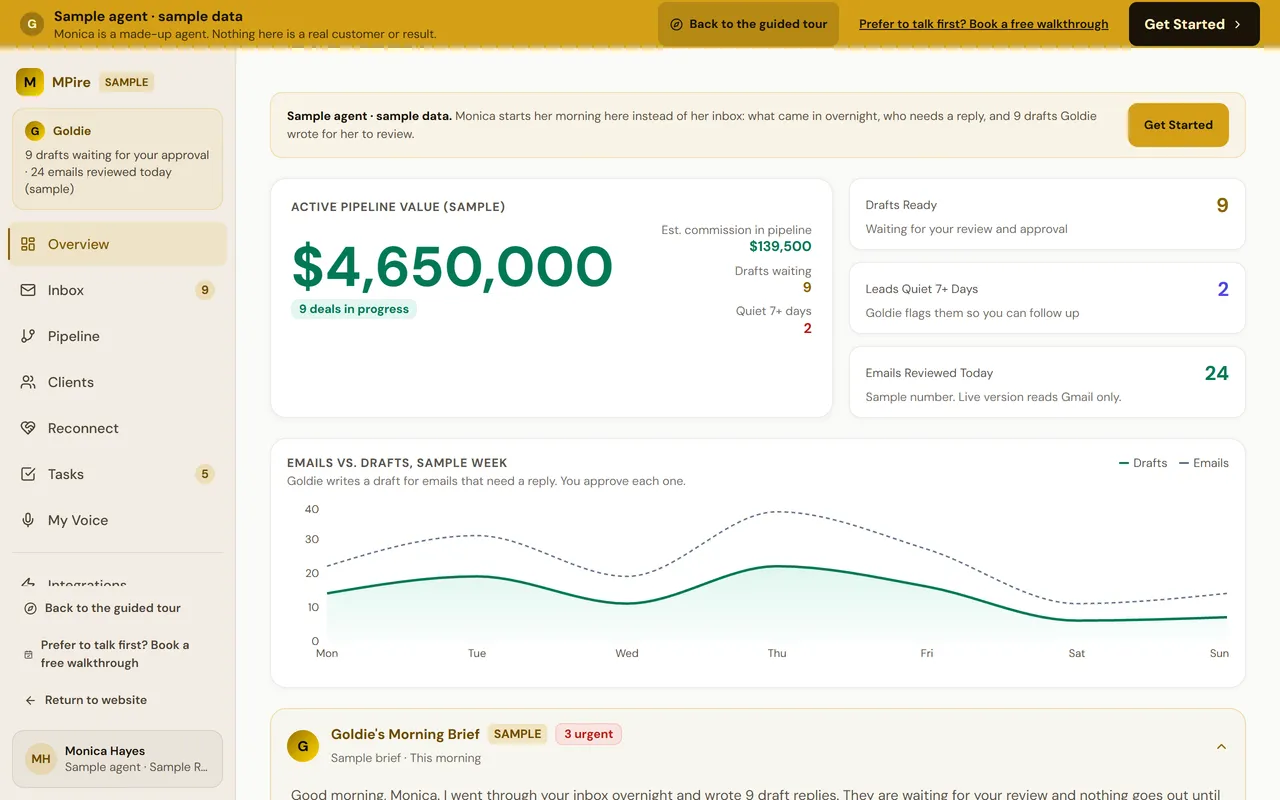Go to Pipeline section
The image size is (1280, 800).
click(118, 336)
